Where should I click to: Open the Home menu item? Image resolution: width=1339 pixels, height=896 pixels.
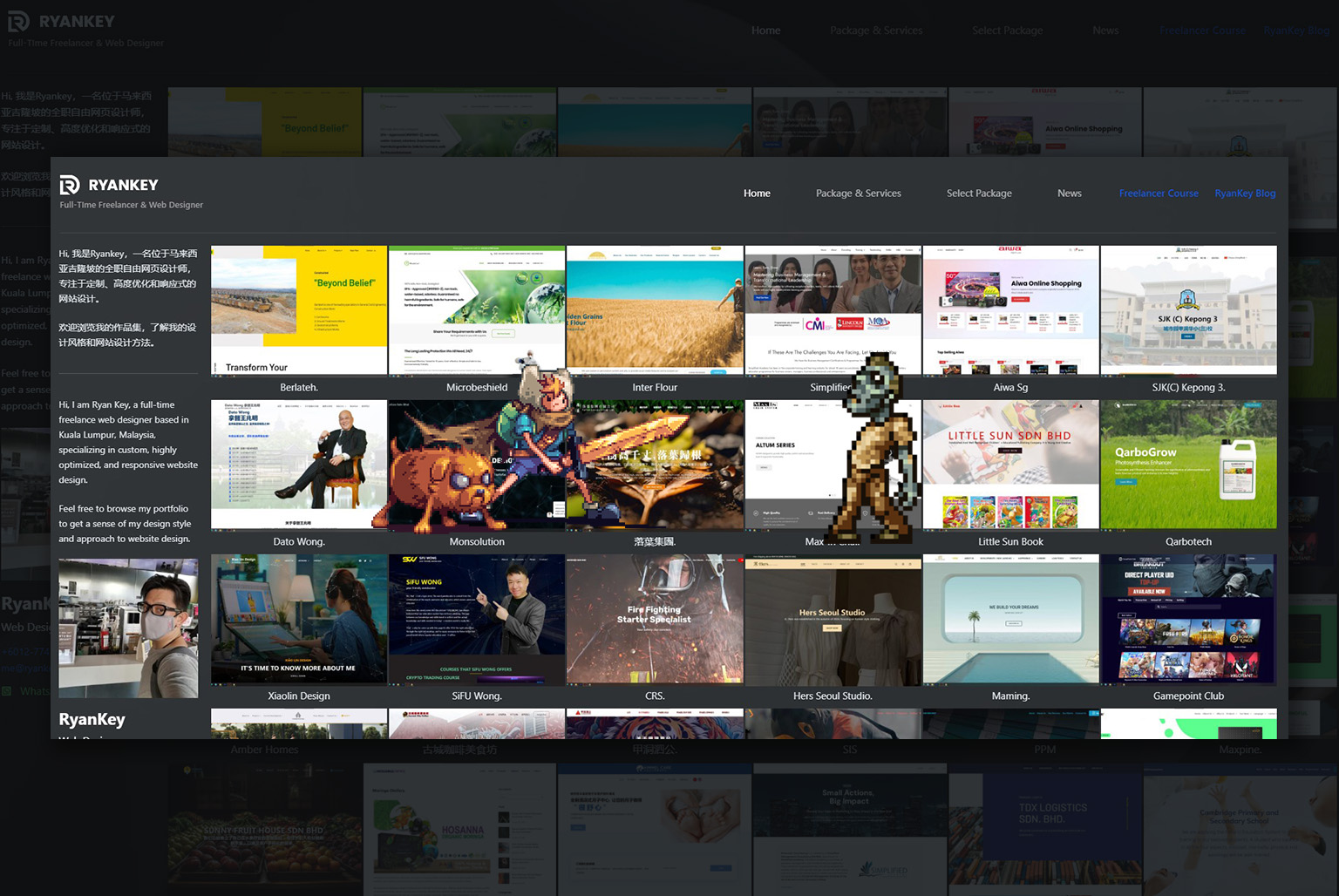756,193
